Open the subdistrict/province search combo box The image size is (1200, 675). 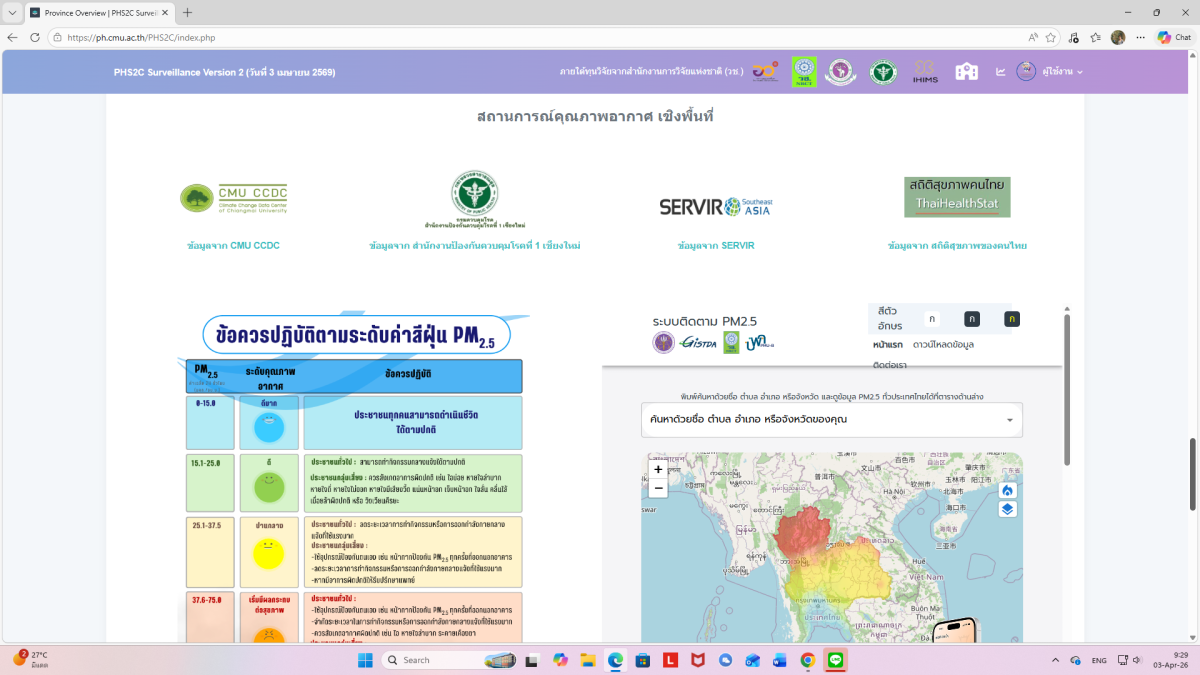tap(831, 420)
